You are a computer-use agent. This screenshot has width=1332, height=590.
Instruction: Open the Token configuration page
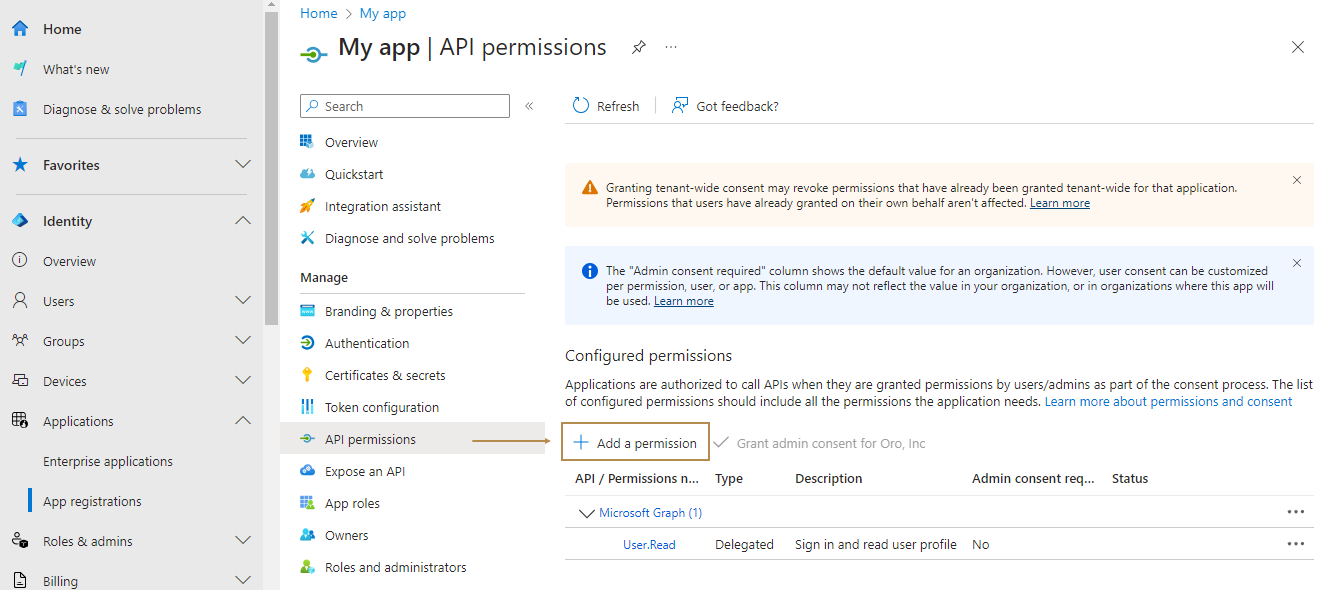click(x=381, y=407)
